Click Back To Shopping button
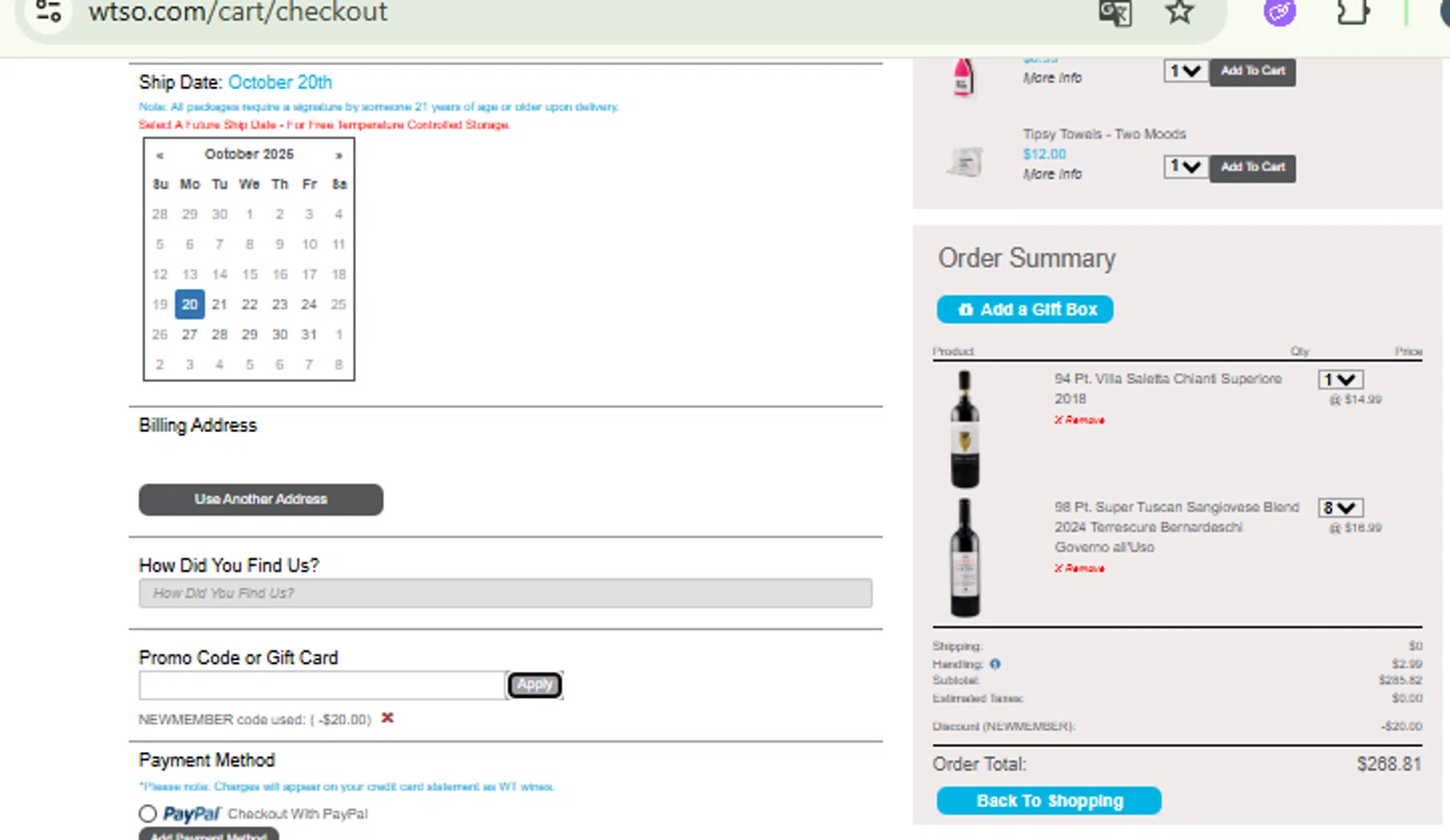 coord(1049,801)
